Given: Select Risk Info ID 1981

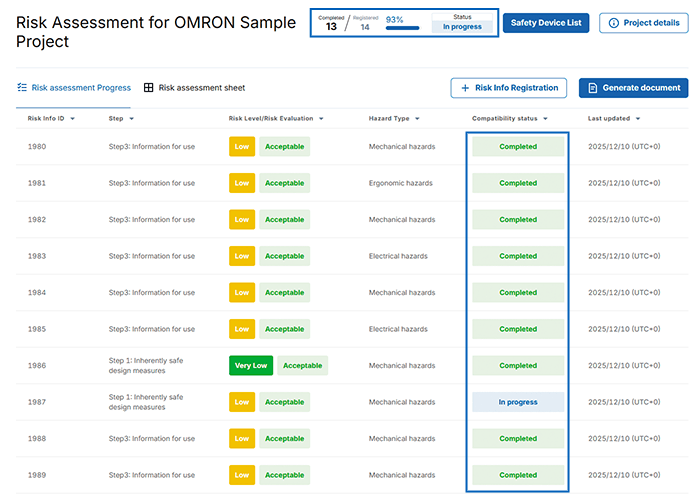Looking at the screenshot, I should (37, 183).
